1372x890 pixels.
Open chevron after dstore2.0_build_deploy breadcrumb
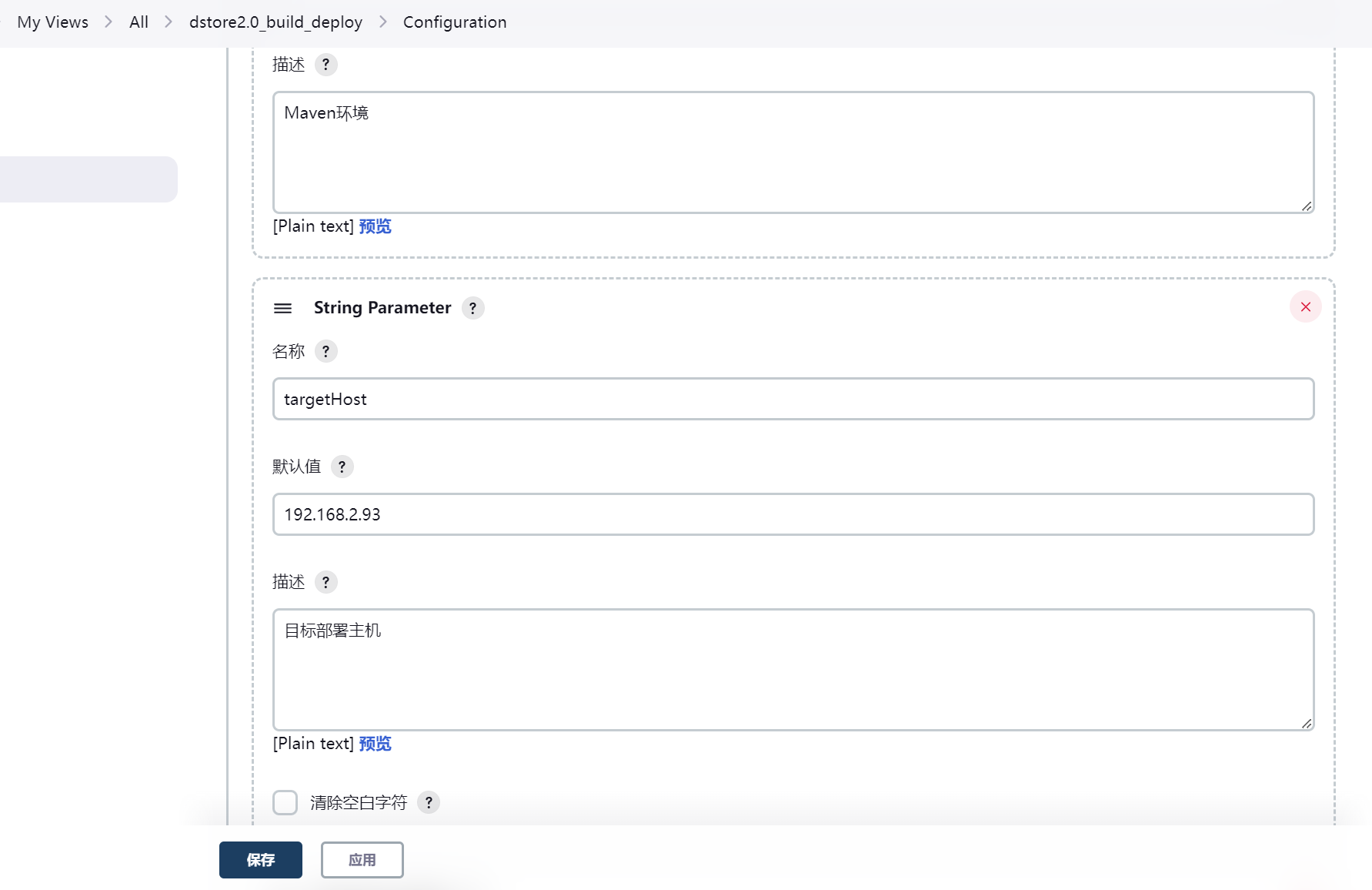coord(383,22)
